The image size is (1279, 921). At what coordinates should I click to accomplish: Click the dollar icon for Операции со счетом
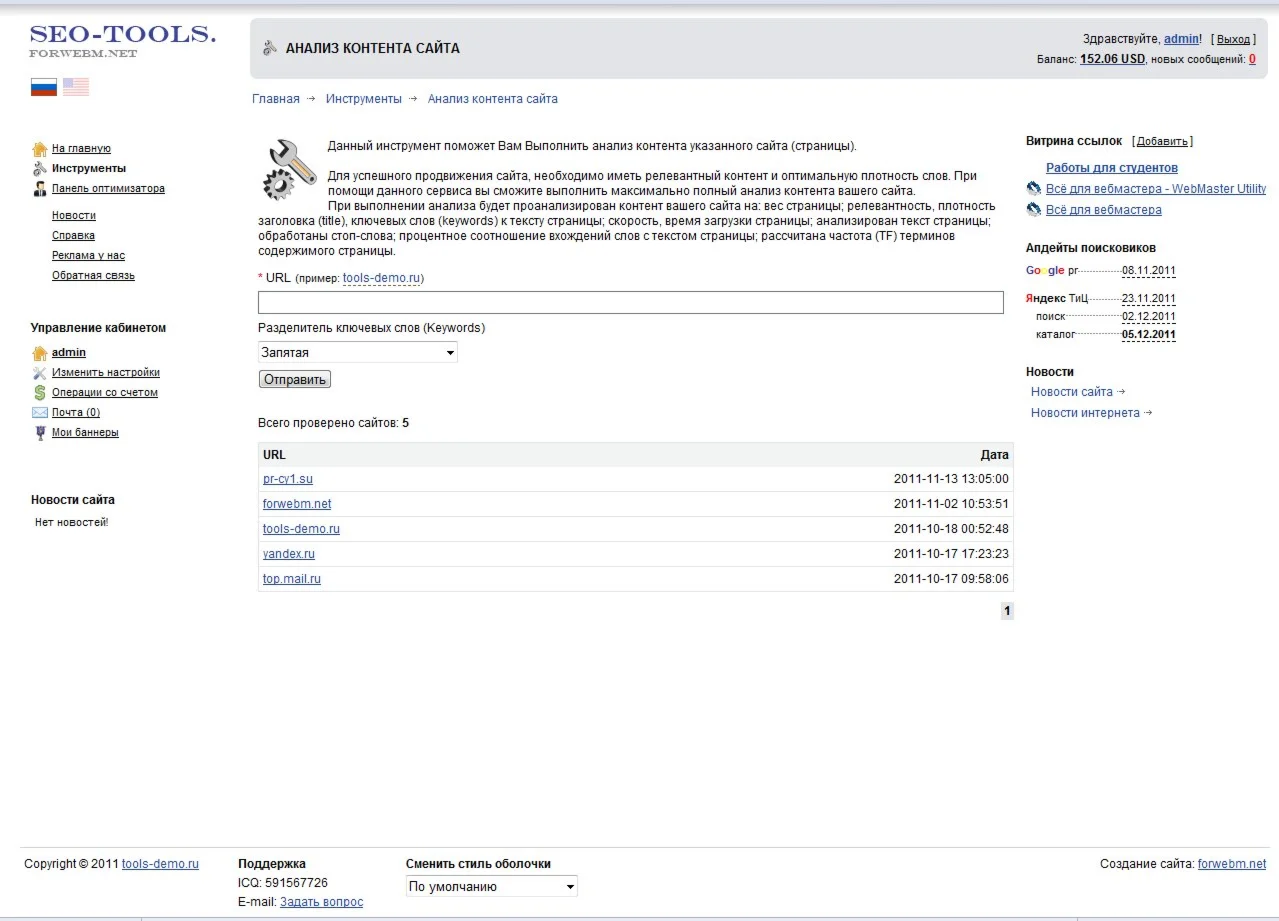(40, 393)
